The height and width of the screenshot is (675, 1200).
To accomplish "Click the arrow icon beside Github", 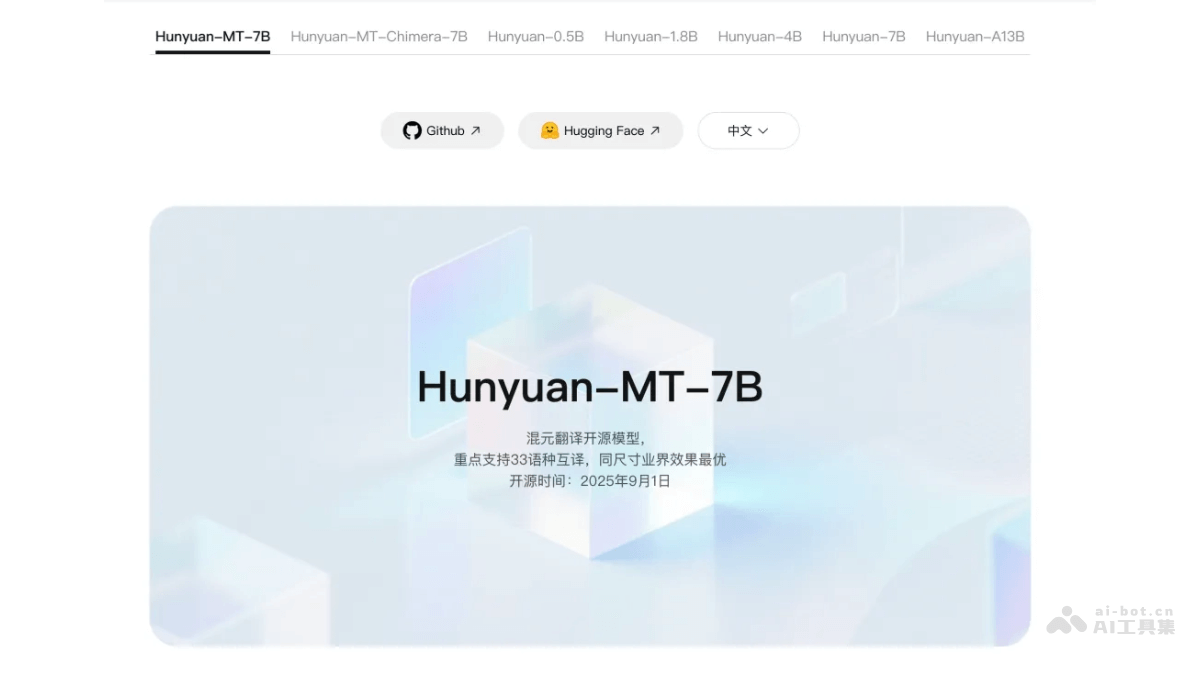I will coord(476,131).
